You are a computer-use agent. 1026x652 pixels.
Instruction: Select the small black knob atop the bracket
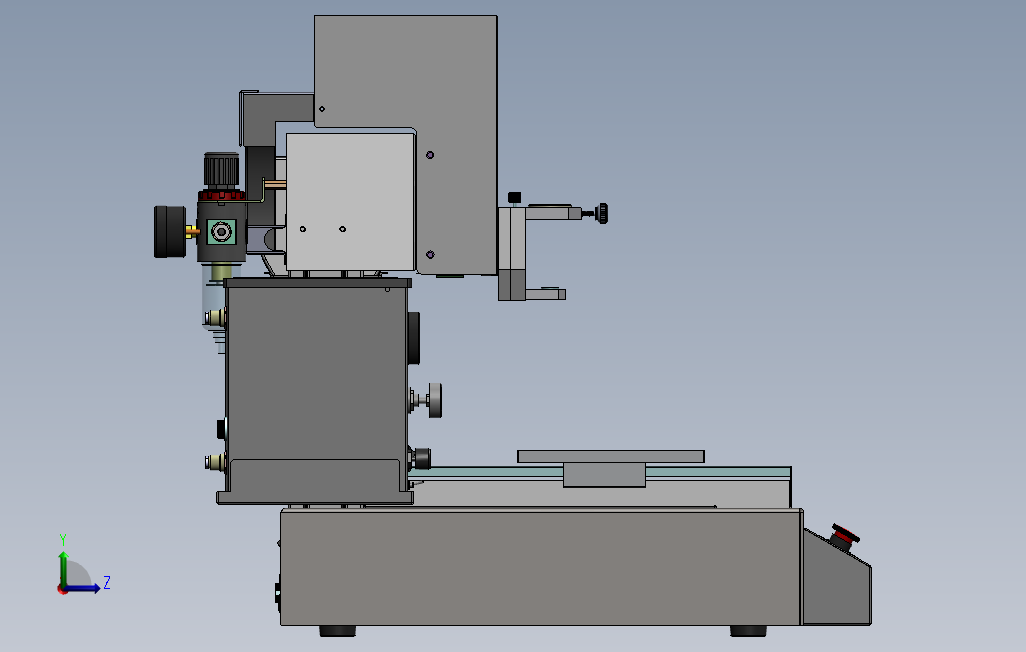pyautogui.click(x=514, y=197)
